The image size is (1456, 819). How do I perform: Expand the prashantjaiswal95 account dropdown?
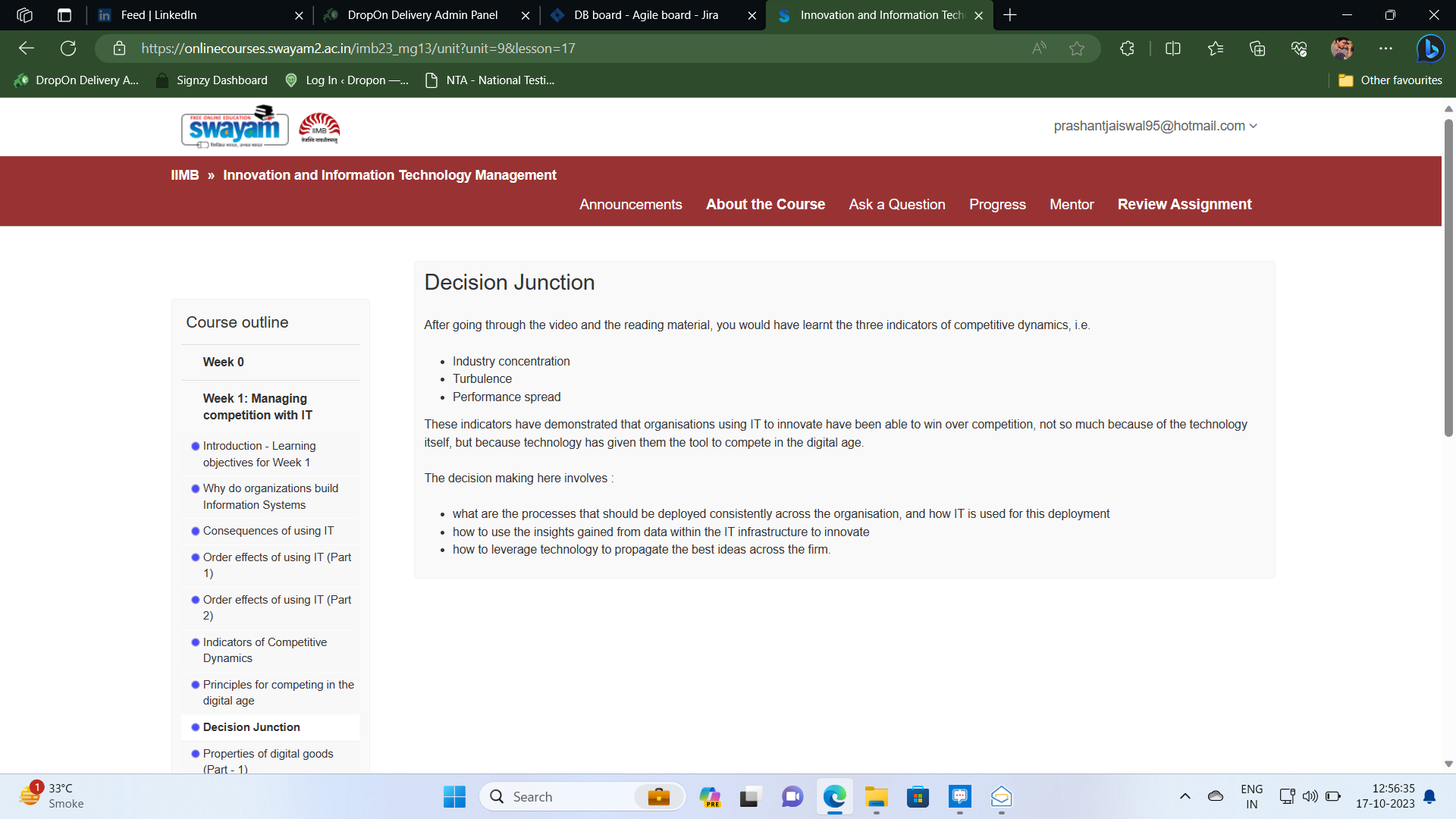1155,126
